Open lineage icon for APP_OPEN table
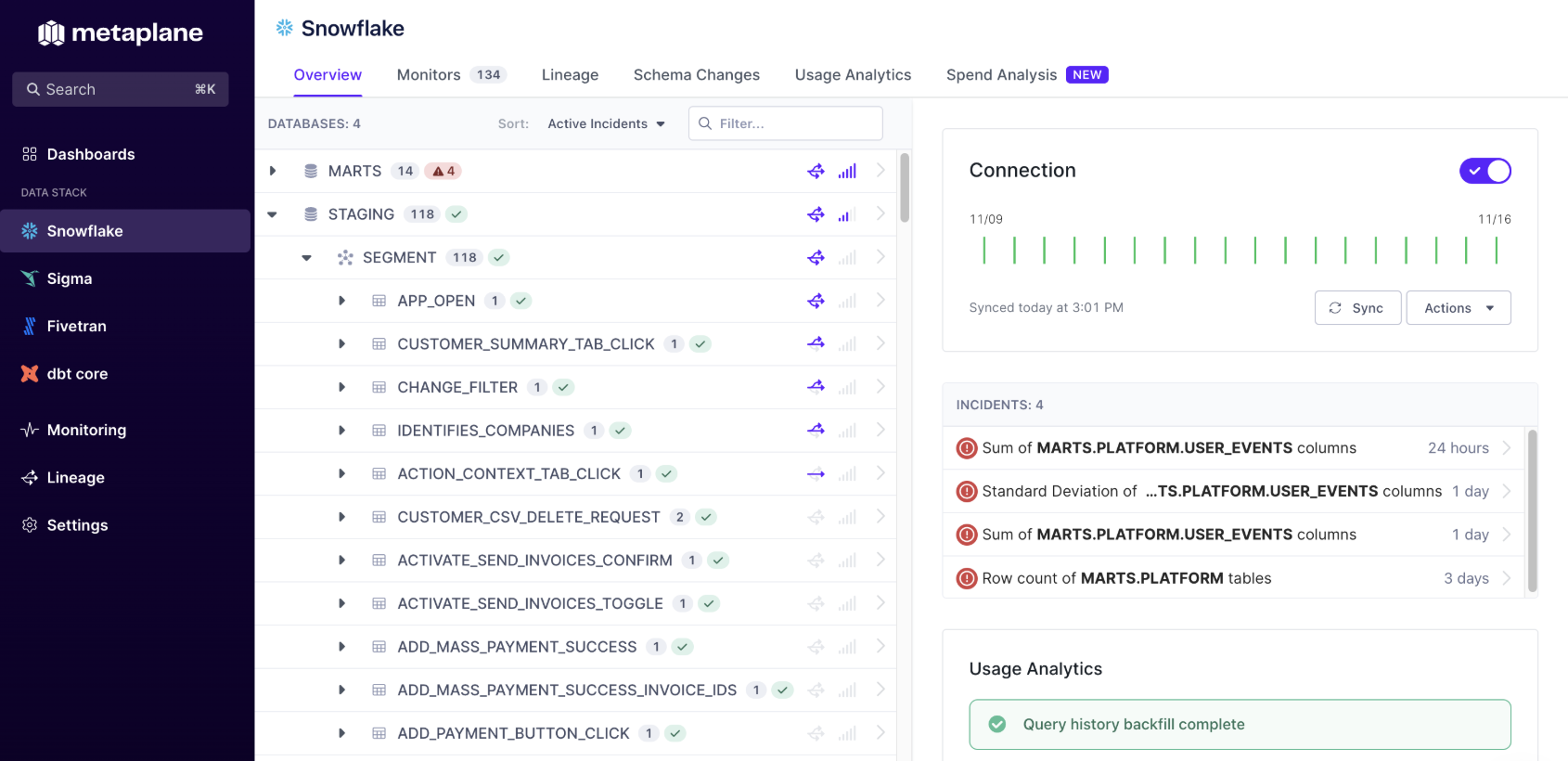The height and width of the screenshot is (761, 1568). (816, 301)
